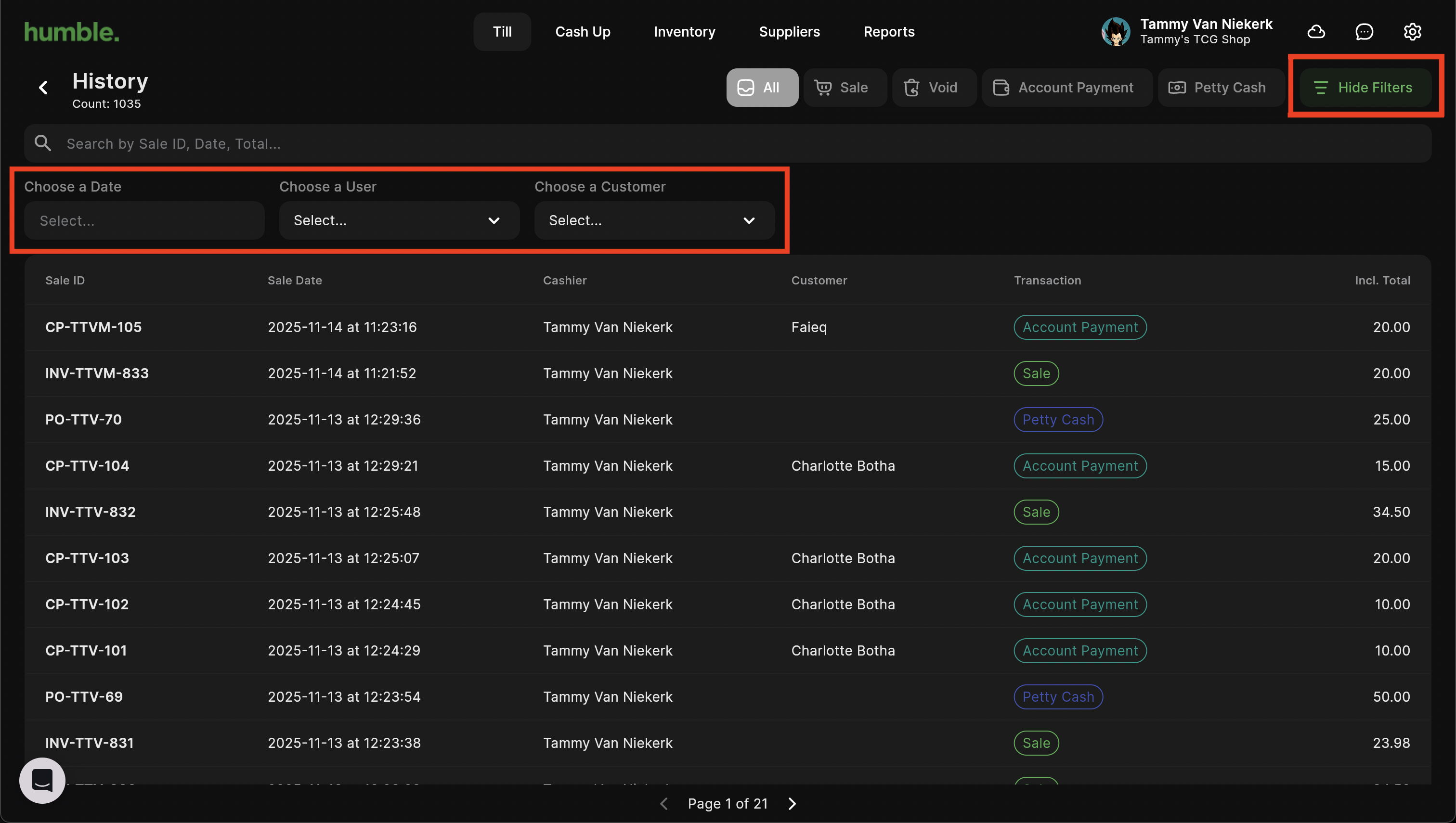Click the Hide Filters button
Screen dimensions: 1456x823
[1365, 88]
